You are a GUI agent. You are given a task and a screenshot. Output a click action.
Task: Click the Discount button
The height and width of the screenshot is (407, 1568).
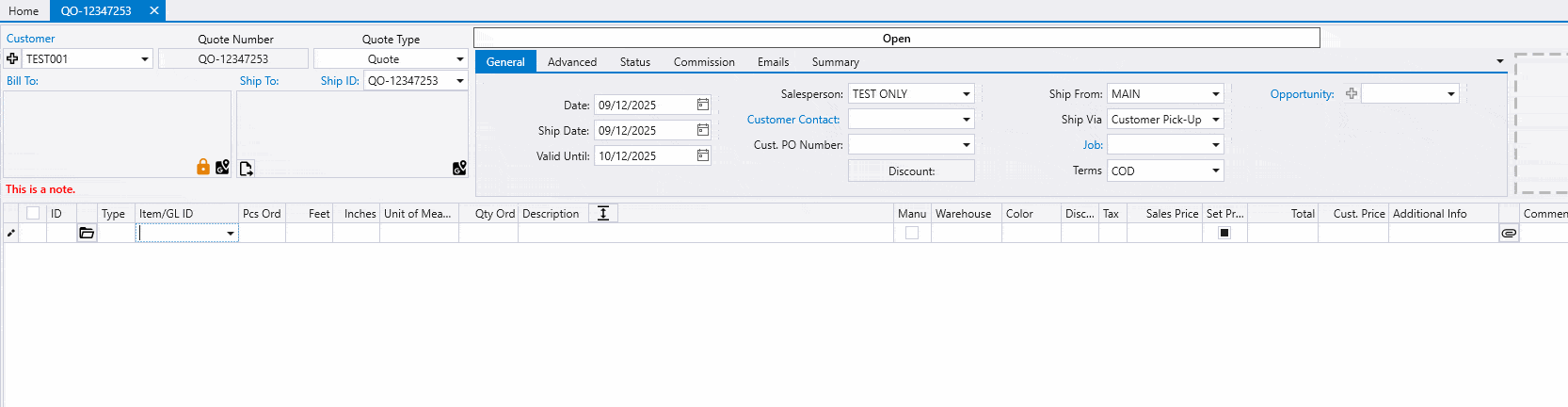[x=911, y=171]
